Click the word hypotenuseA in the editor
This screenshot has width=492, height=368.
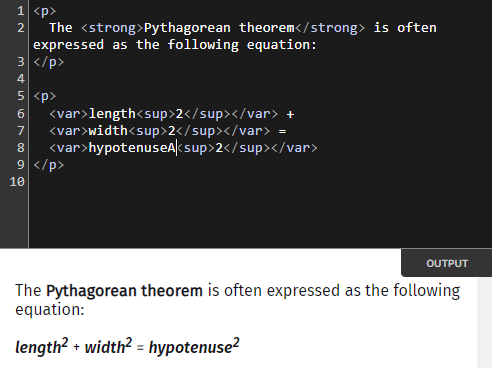132,148
